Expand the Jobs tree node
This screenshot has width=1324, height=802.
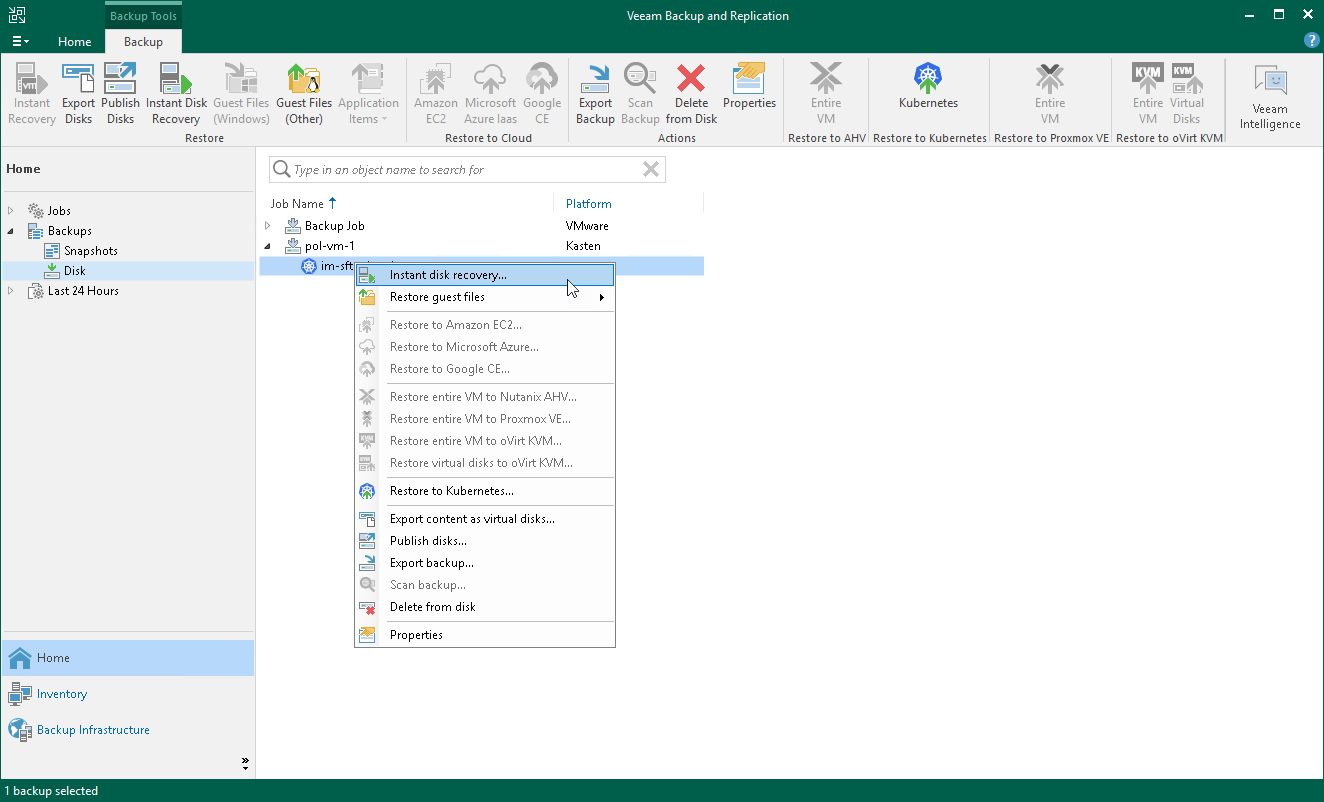coord(12,211)
